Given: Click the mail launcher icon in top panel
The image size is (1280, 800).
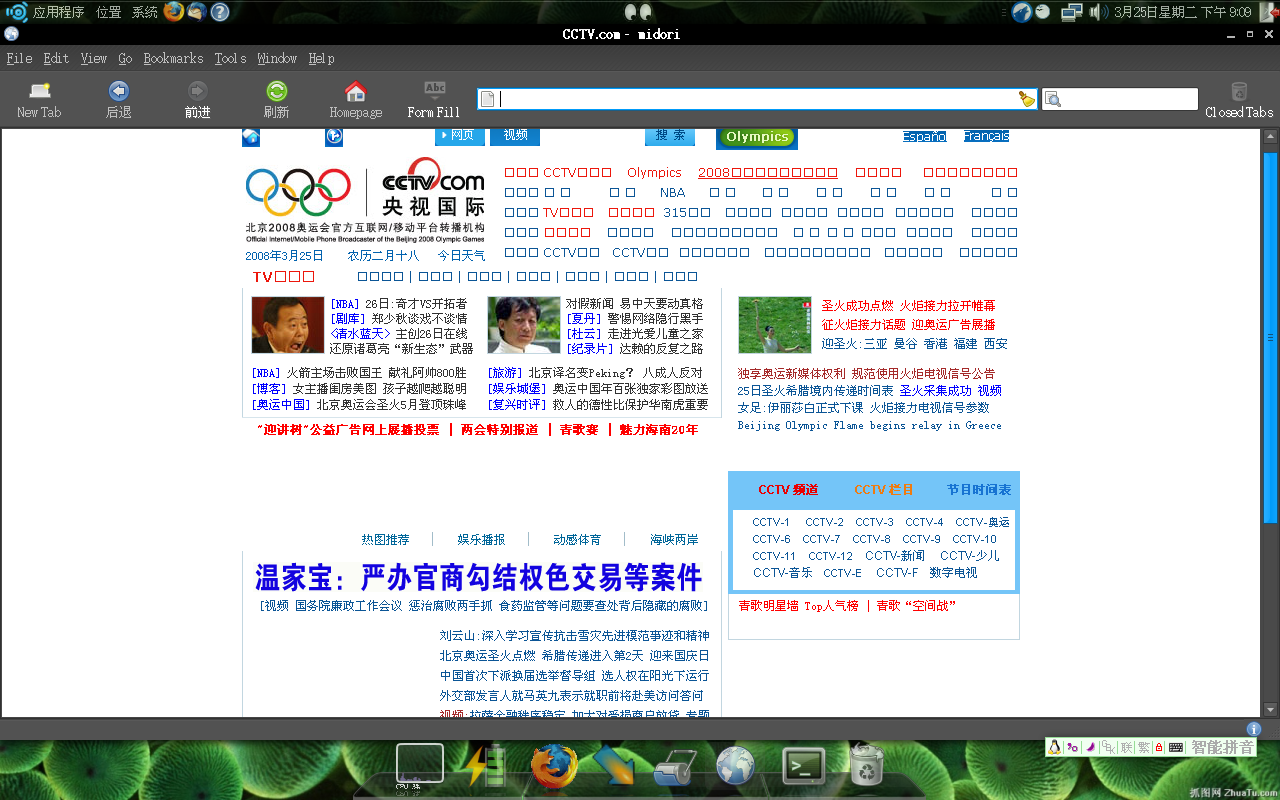Looking at the screenshot, I should (x=197, y=11).
